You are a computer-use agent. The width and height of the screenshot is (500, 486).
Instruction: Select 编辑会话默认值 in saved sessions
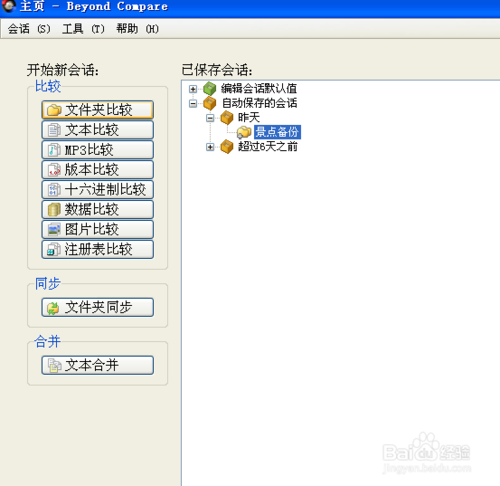(259, 89)
